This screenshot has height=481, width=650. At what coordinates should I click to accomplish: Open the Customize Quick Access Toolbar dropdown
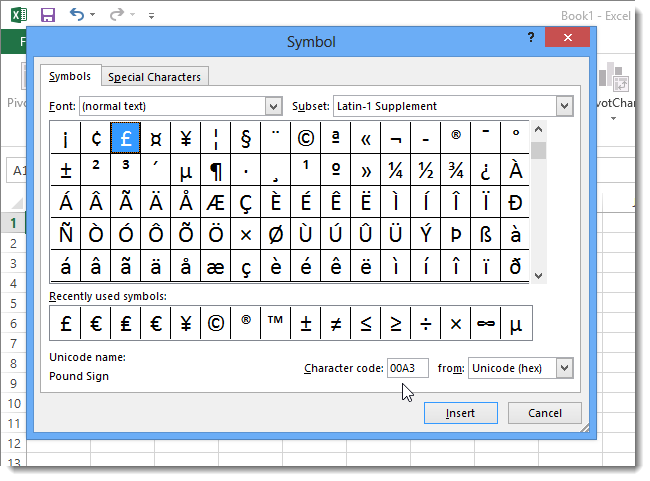pyautogui.click(x=151, y=16)
